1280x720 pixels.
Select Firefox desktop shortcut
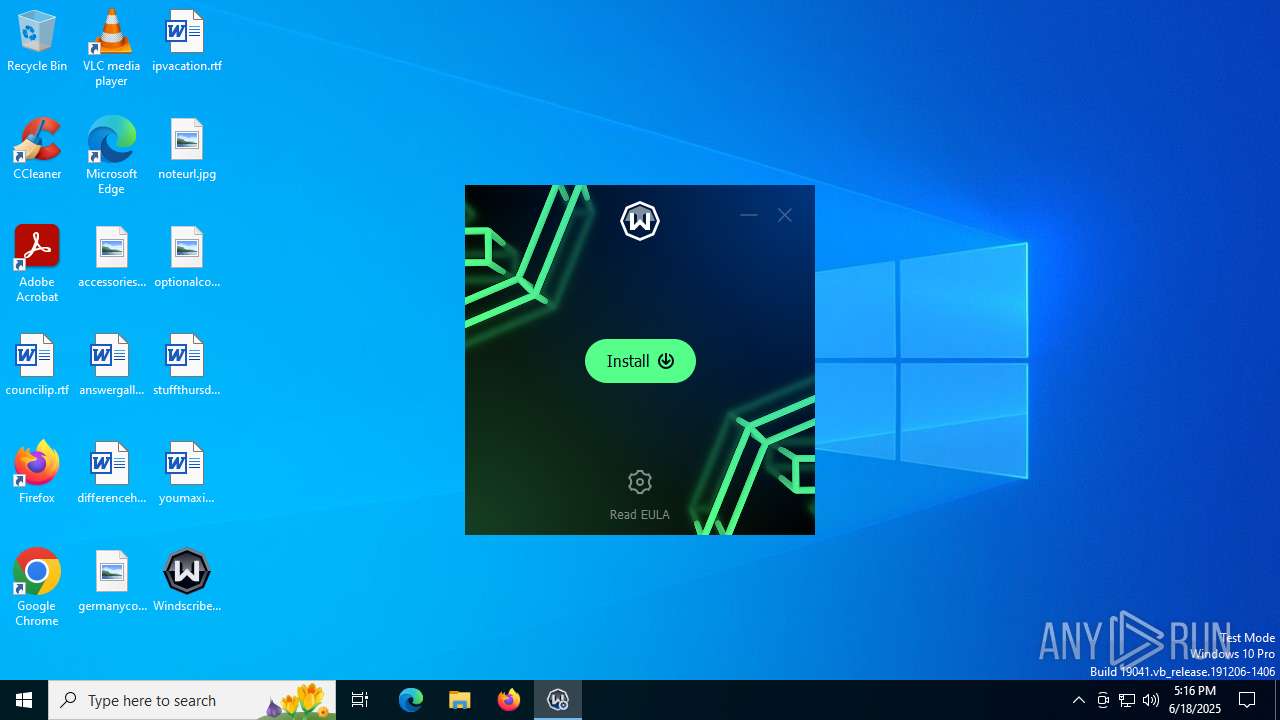coord(37,474)
